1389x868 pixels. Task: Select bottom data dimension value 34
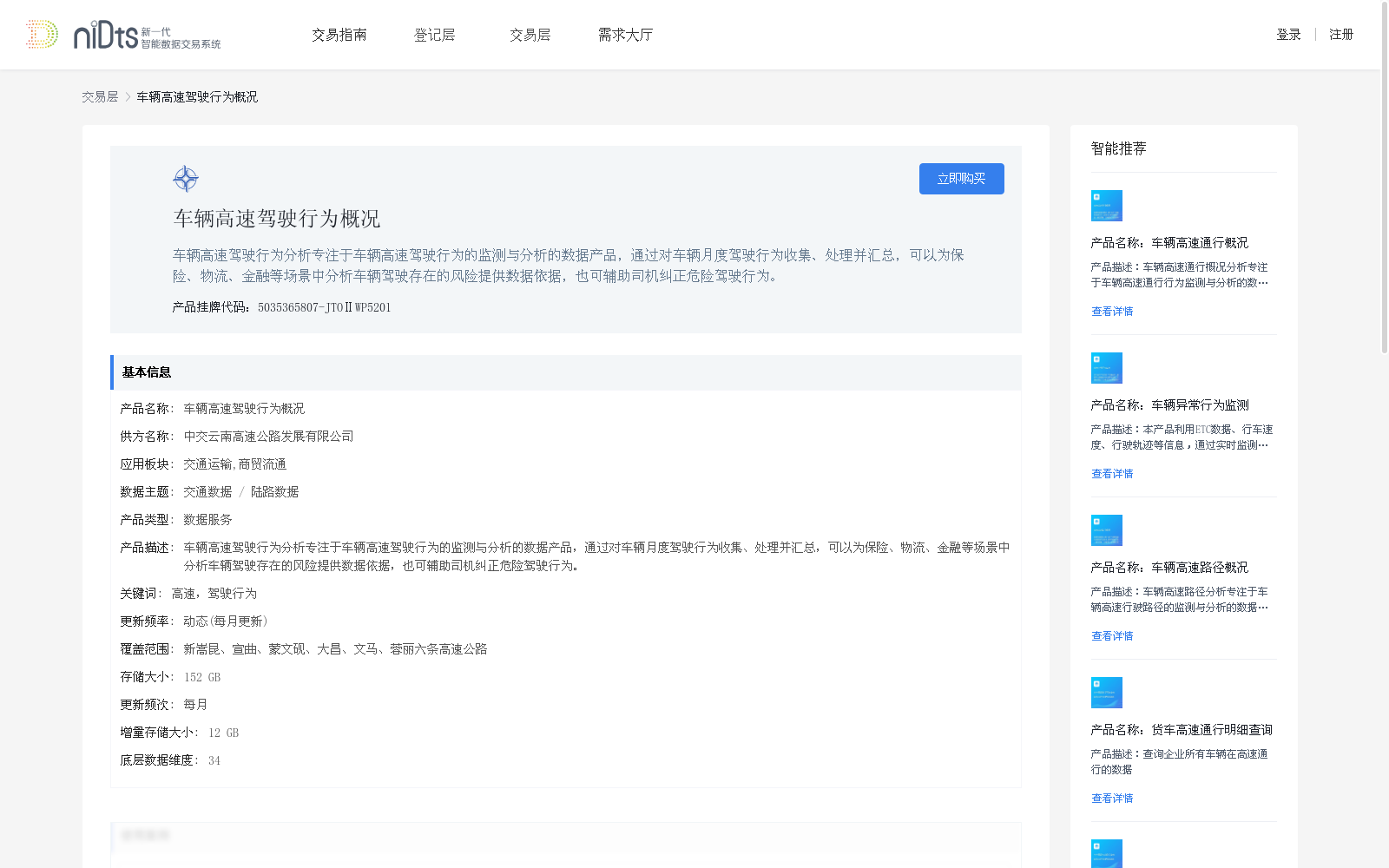coord(214,760)
